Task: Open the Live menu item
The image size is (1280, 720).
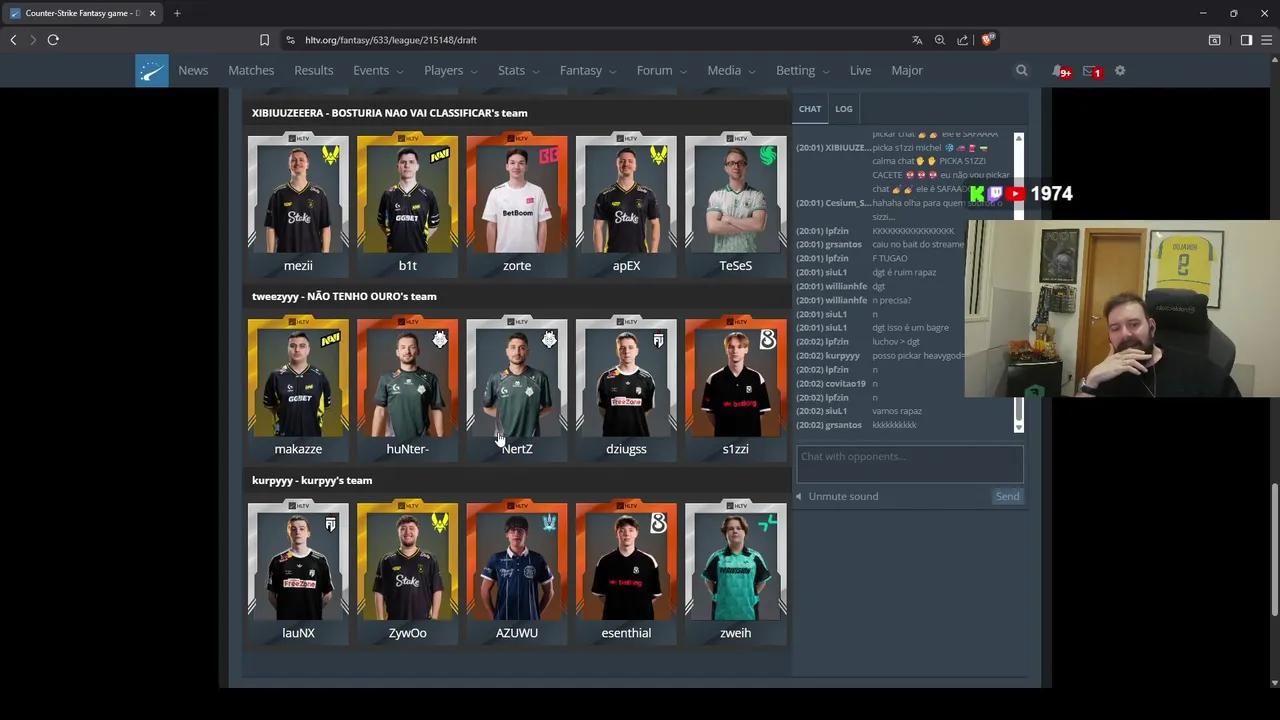Action: point(860,71)
